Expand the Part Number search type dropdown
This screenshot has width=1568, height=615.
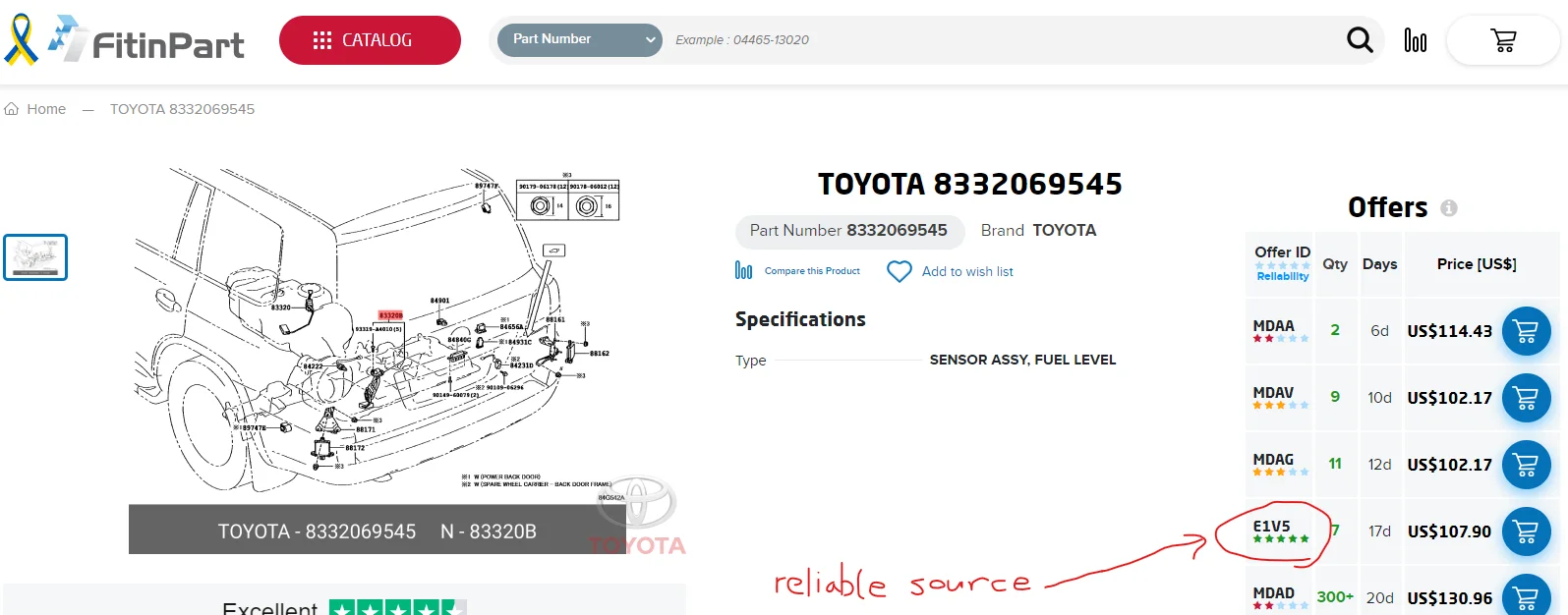pos(580,39)
